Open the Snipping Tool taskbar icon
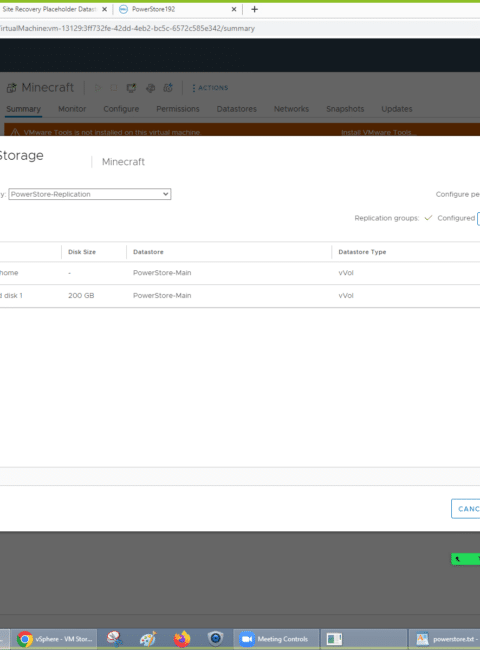The height and width of the screenshot is (650, 480). click(x=114, y=639)
